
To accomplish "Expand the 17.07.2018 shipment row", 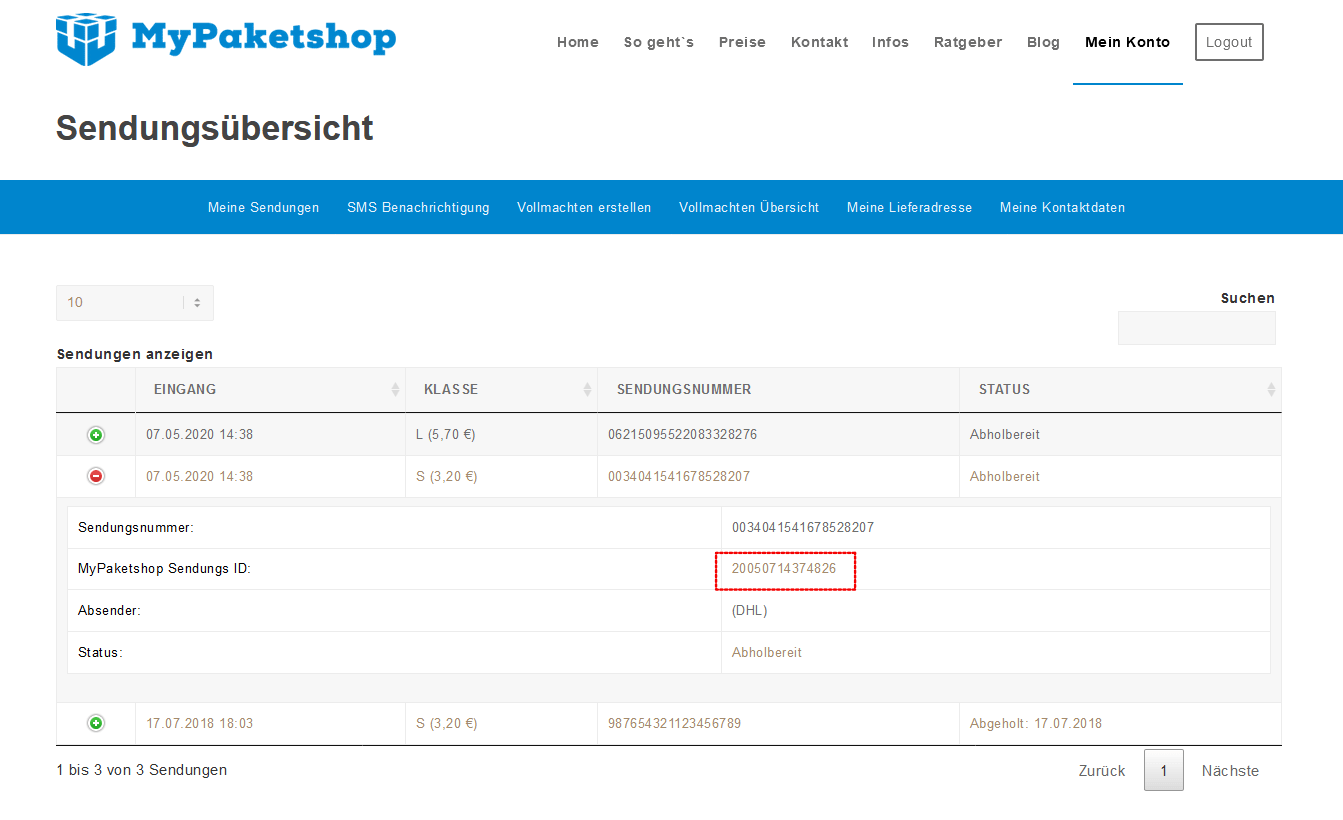I will click(x=96, y=723).
